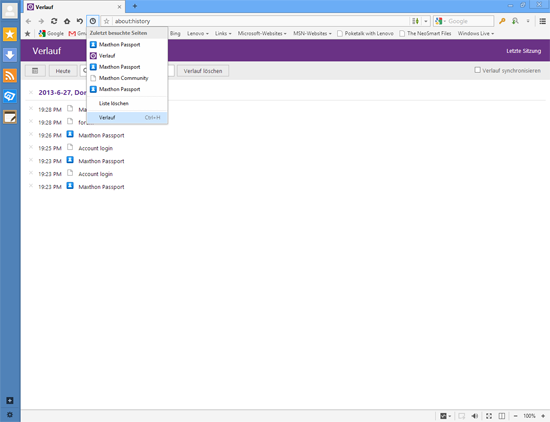Open Poketalk with Lenovo bookmark
This screenshot has height=422, width=550.
(365, 34)
